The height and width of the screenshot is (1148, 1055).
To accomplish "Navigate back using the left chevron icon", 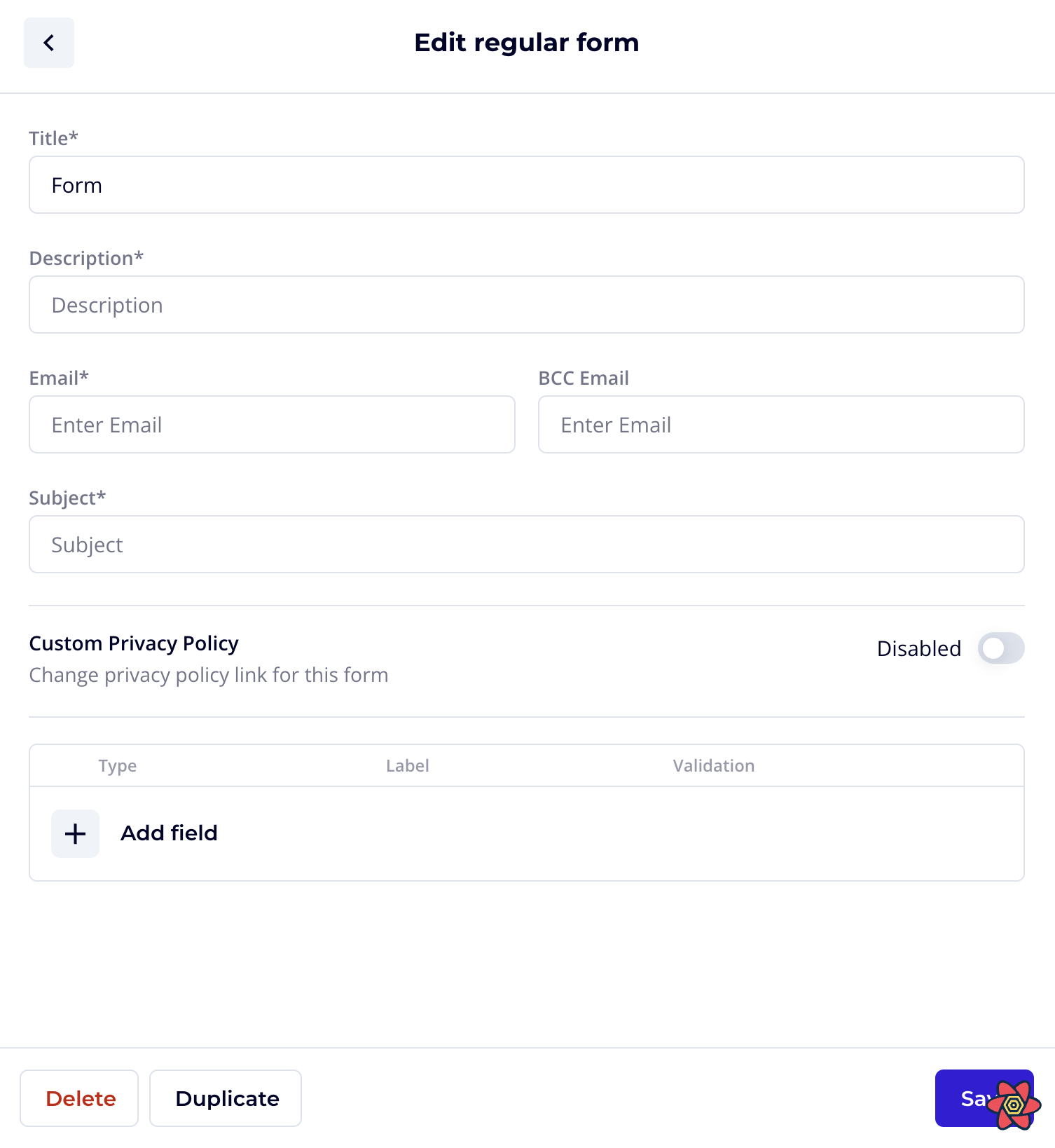I will 48,43.
